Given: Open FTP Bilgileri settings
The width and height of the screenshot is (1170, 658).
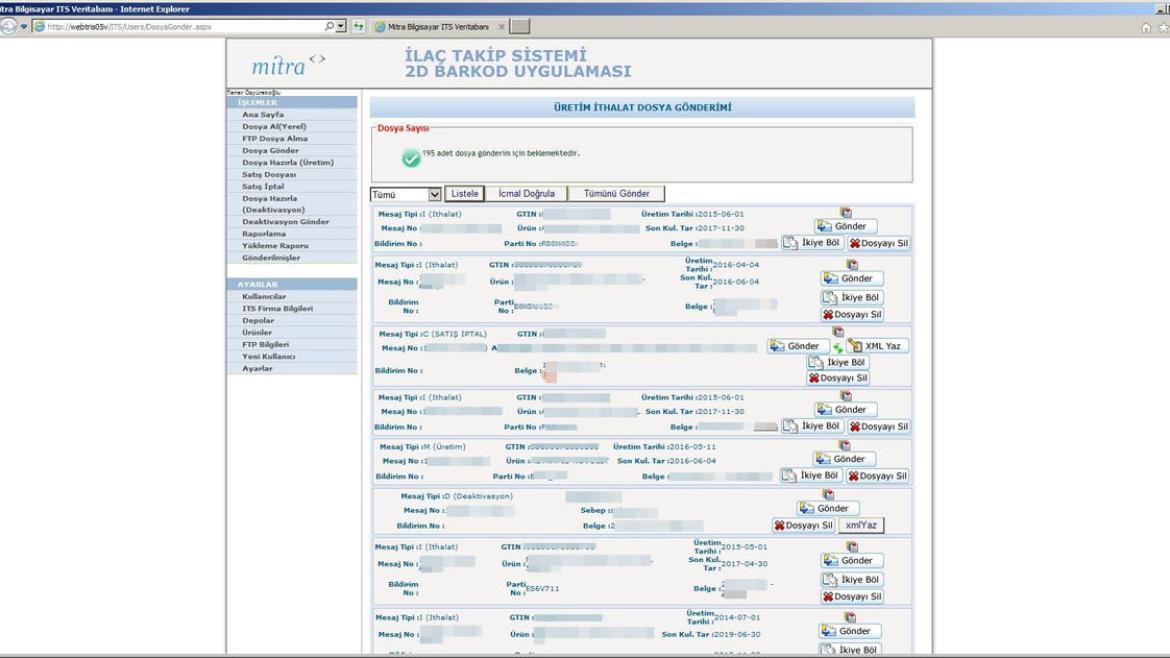Looking at the screenshot, I should click(x=265, y=345).
